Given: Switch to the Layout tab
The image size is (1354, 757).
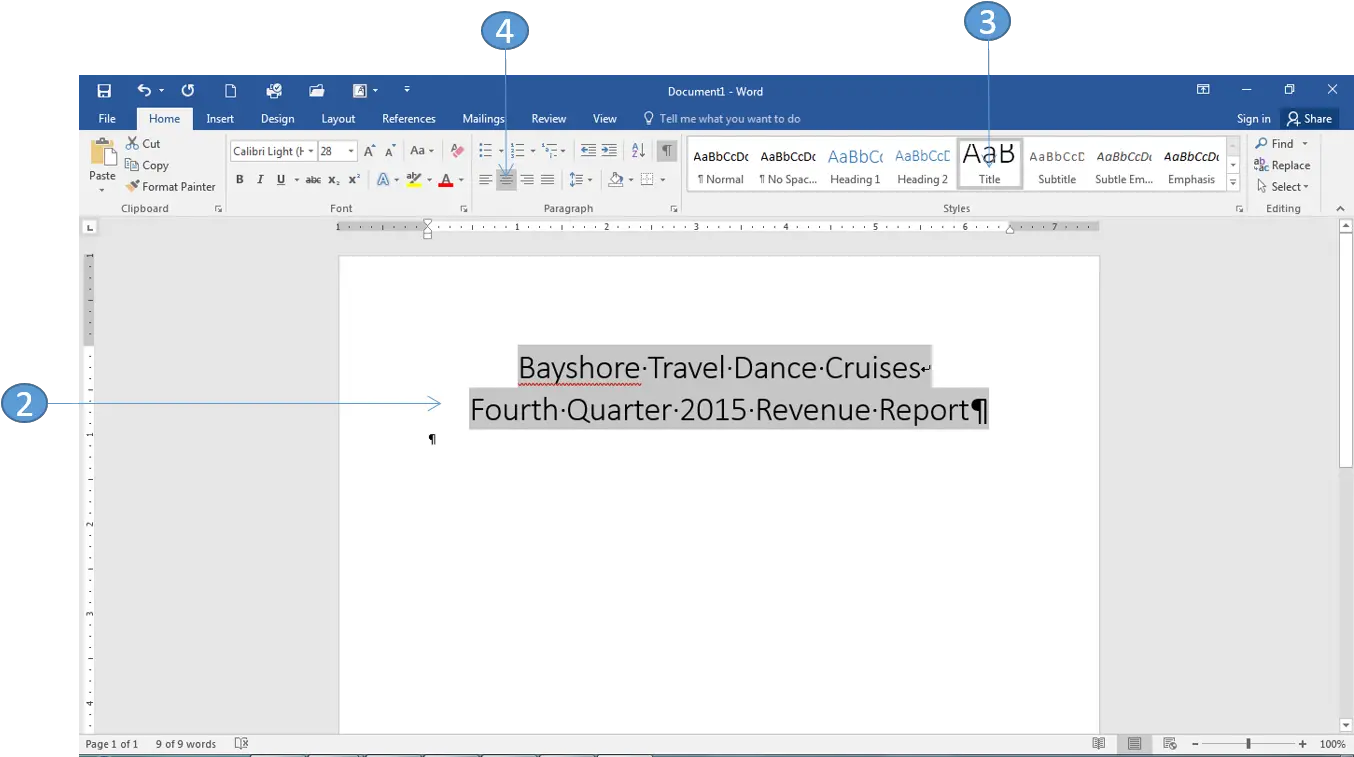Looking at the screenshot, I should pyautogui.click(x=338, y=118).
